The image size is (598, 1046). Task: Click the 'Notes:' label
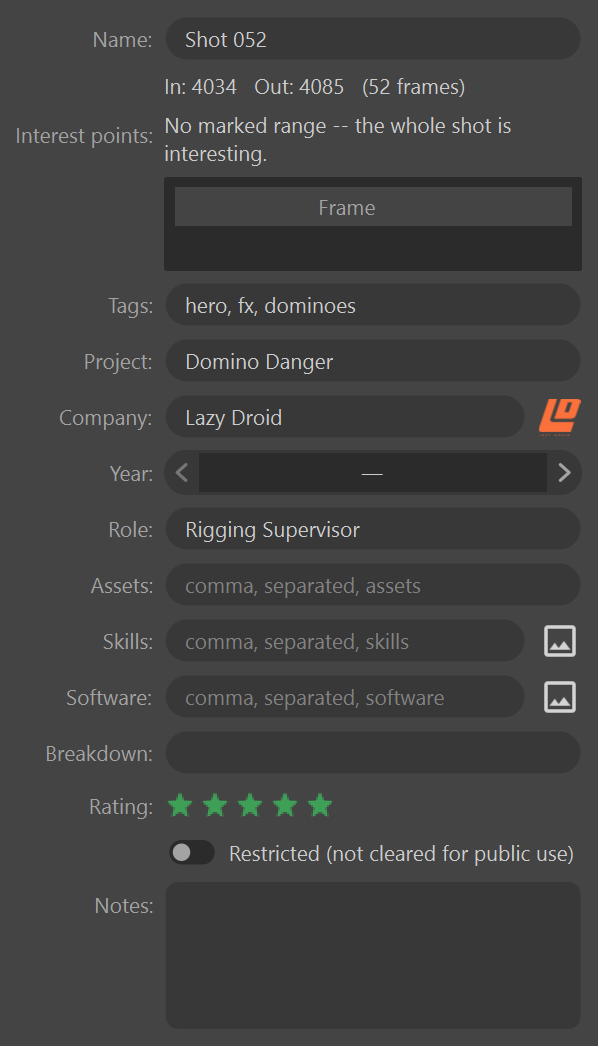click(x=123, y=905)
